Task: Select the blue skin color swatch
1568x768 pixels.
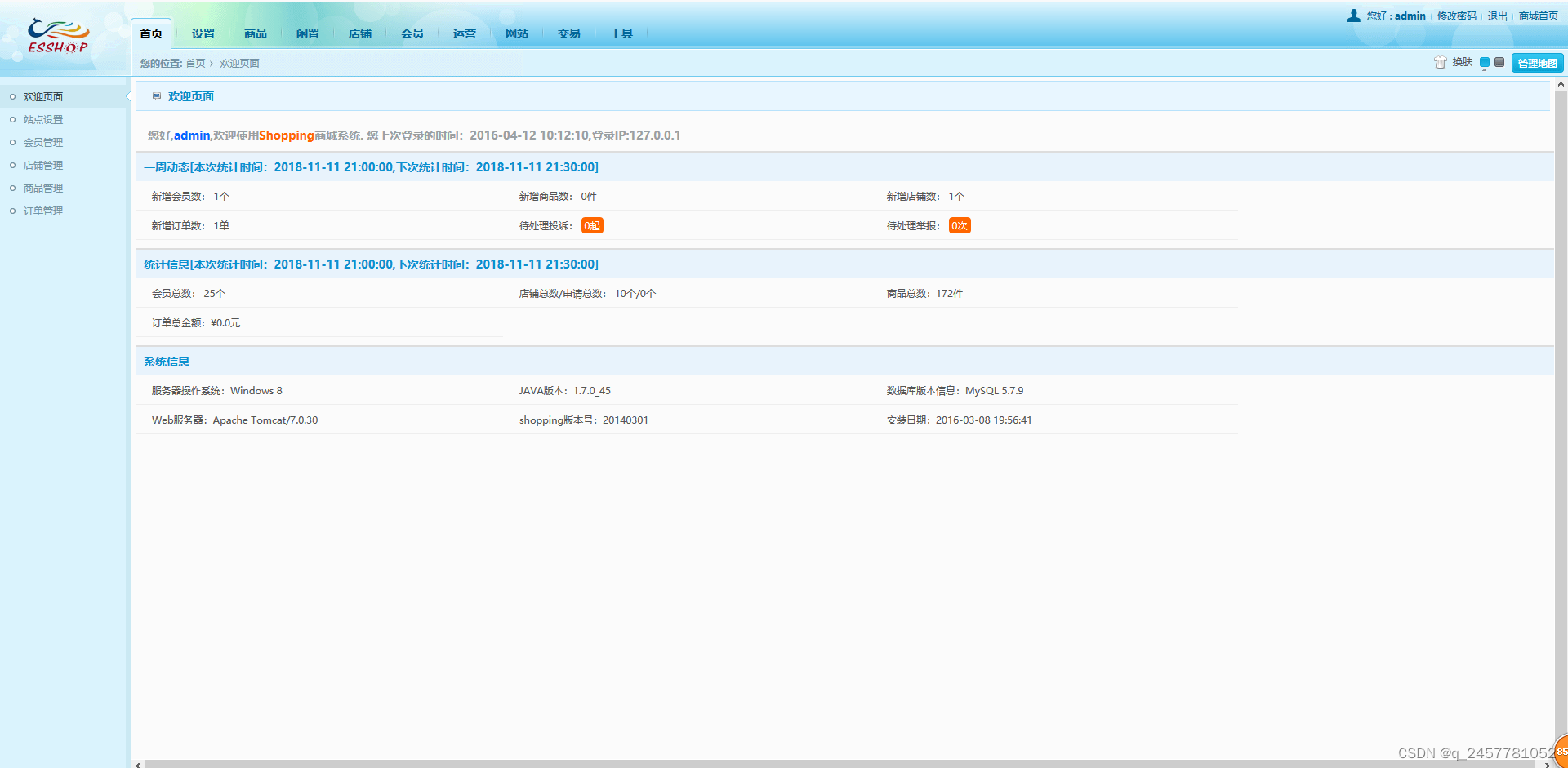Action: tap(1485, 61)
